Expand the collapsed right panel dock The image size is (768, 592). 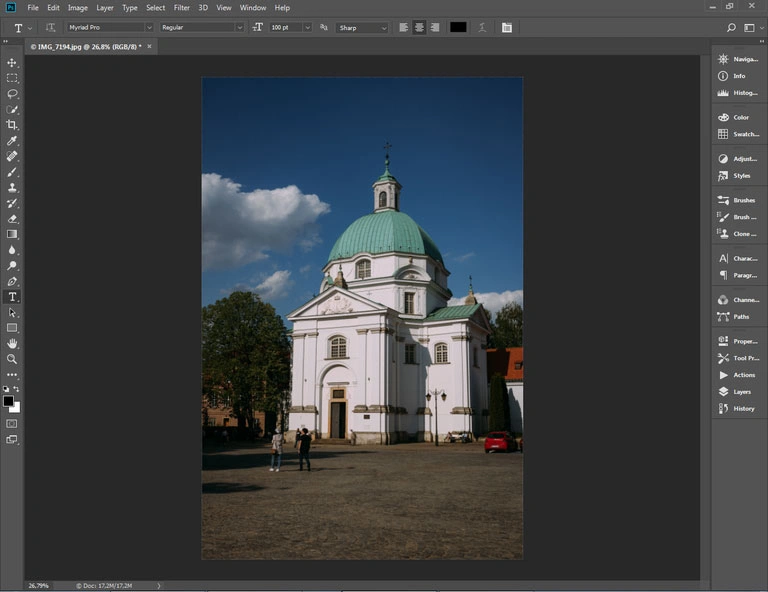762,42
